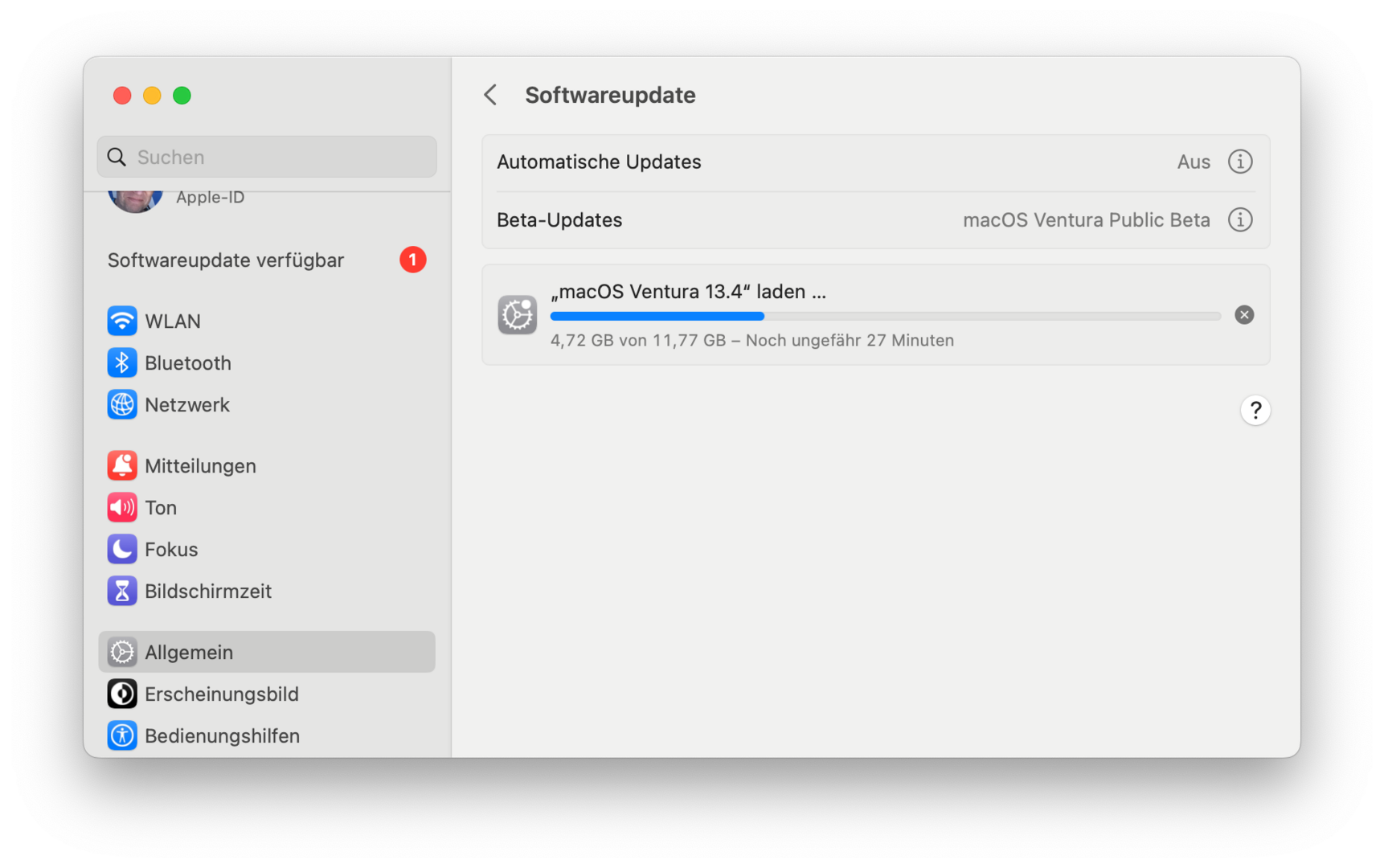Click the Erscheinungsbild icon

pos(122,694)
